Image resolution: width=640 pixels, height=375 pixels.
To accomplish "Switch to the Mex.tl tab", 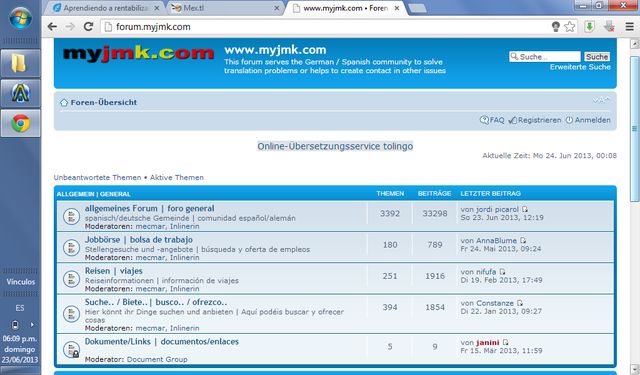I will pyautogui.click(x=224, y=8).
